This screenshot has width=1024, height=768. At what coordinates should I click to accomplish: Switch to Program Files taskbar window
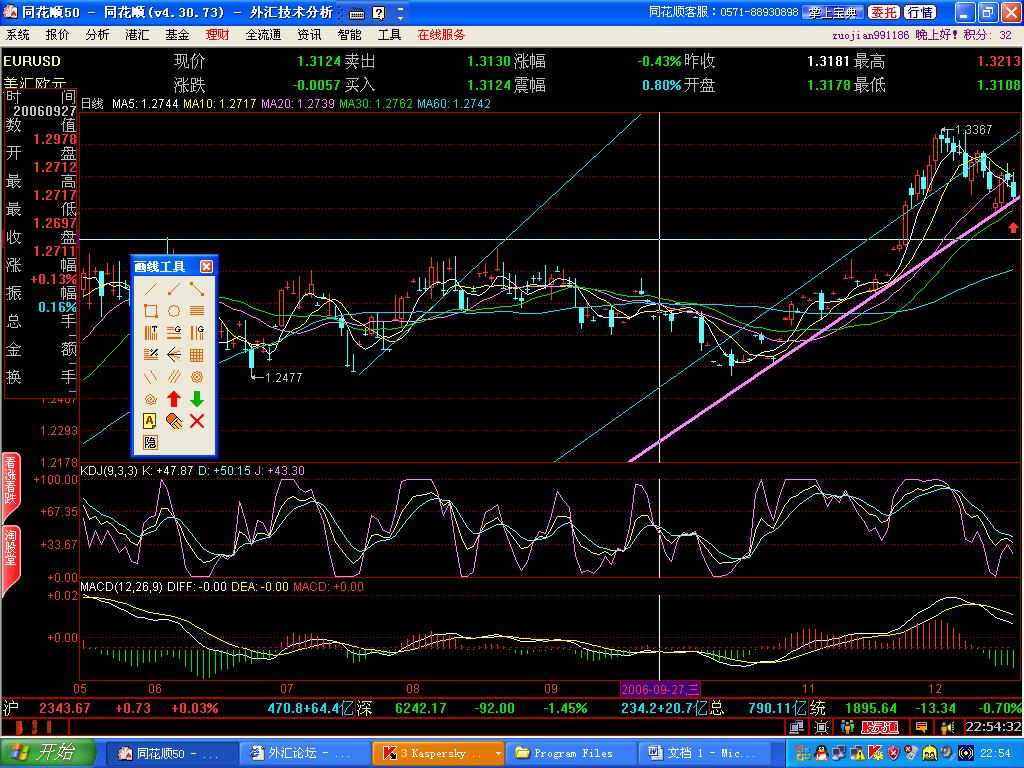click(570, 753)
